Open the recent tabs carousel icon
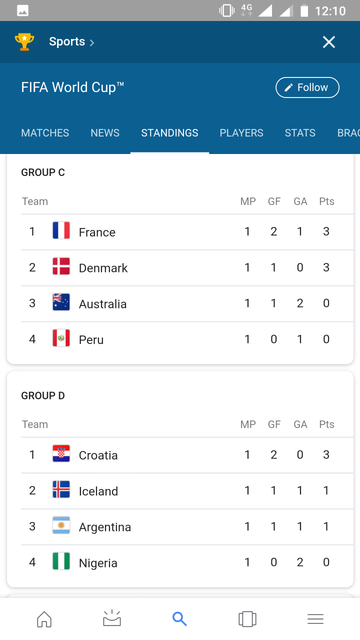The height and width of the screenshot is (640, 360). (247, 619)
